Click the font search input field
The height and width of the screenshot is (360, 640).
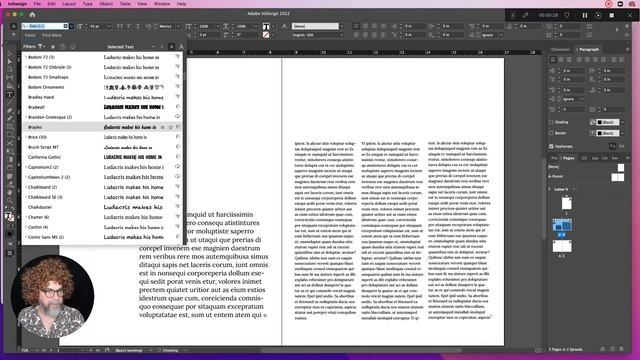44,26
